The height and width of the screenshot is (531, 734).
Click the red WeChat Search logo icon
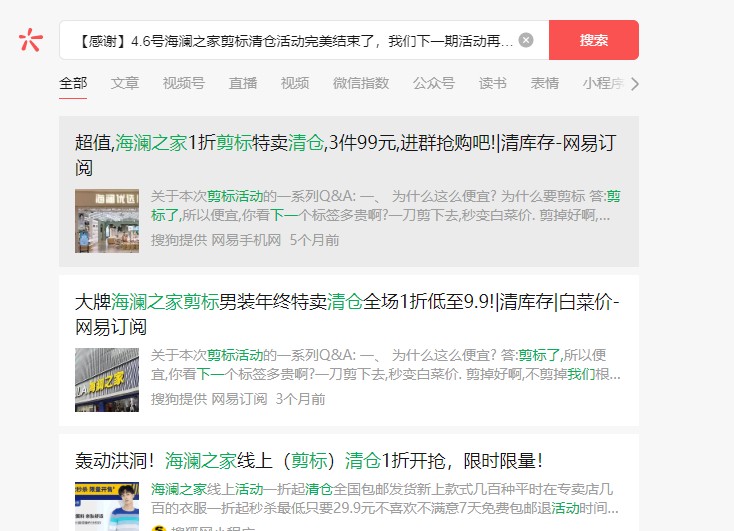point(31,40)
